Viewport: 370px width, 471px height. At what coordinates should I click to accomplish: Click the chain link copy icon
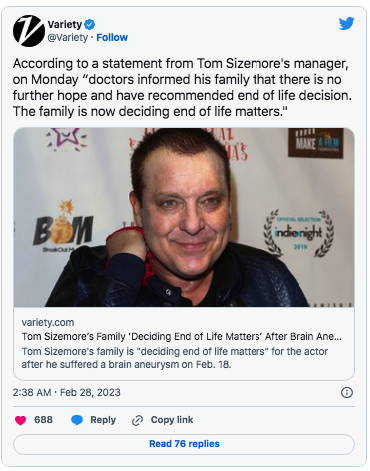[x=137, y=420]
